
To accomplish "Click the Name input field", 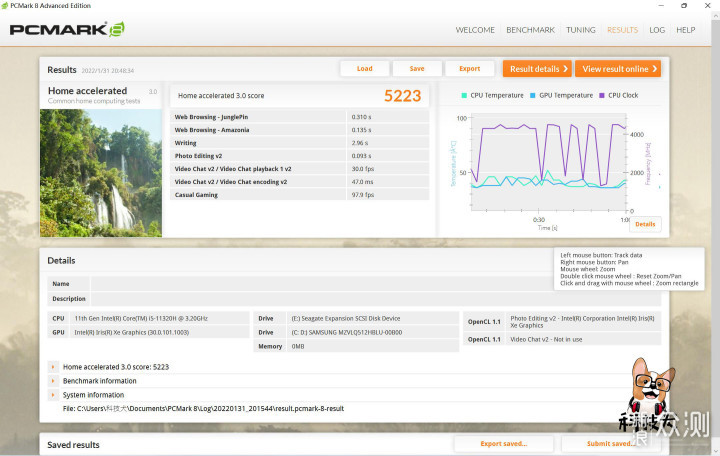I will [376, 284].
